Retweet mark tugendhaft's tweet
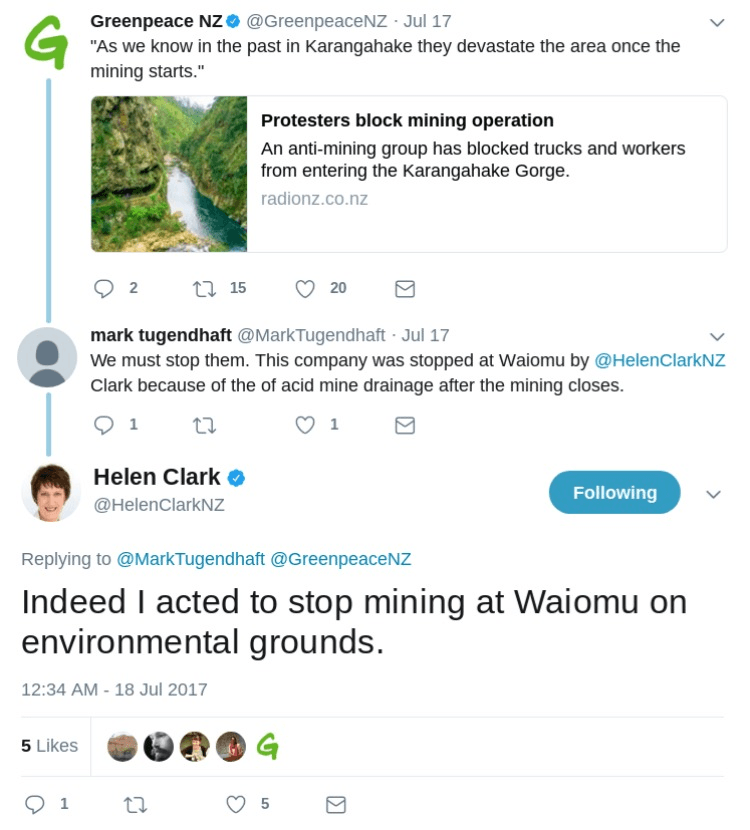Image resolution: width=750 pixels, height=830 pixels. pyautogui.click(x=204, y=425)
